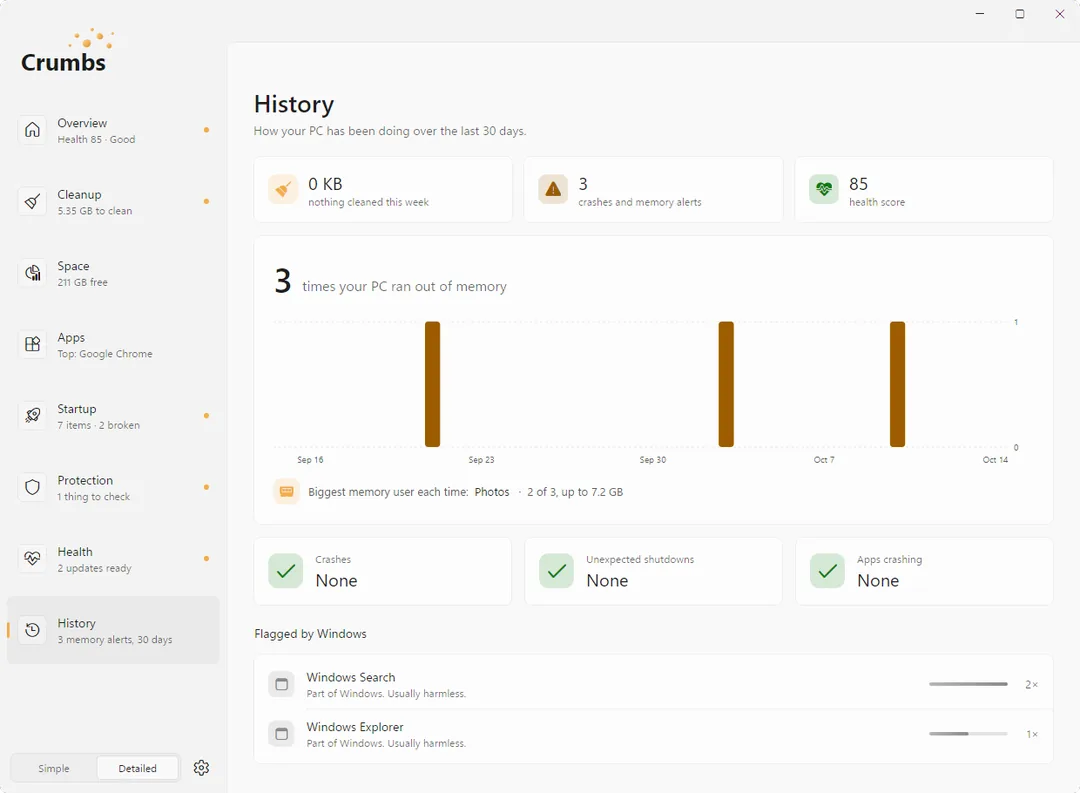The height and width of the screenshot is (793, 1080).
Task: Click the 'Flagged by Windows' heading
Action: point(310,634)
